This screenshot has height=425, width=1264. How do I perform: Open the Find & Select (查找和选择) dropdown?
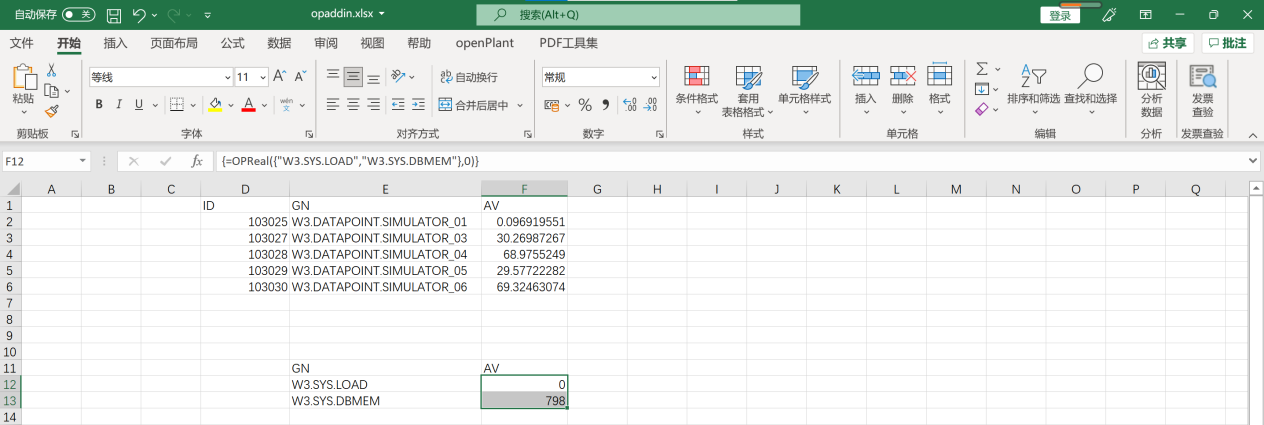1090,89
